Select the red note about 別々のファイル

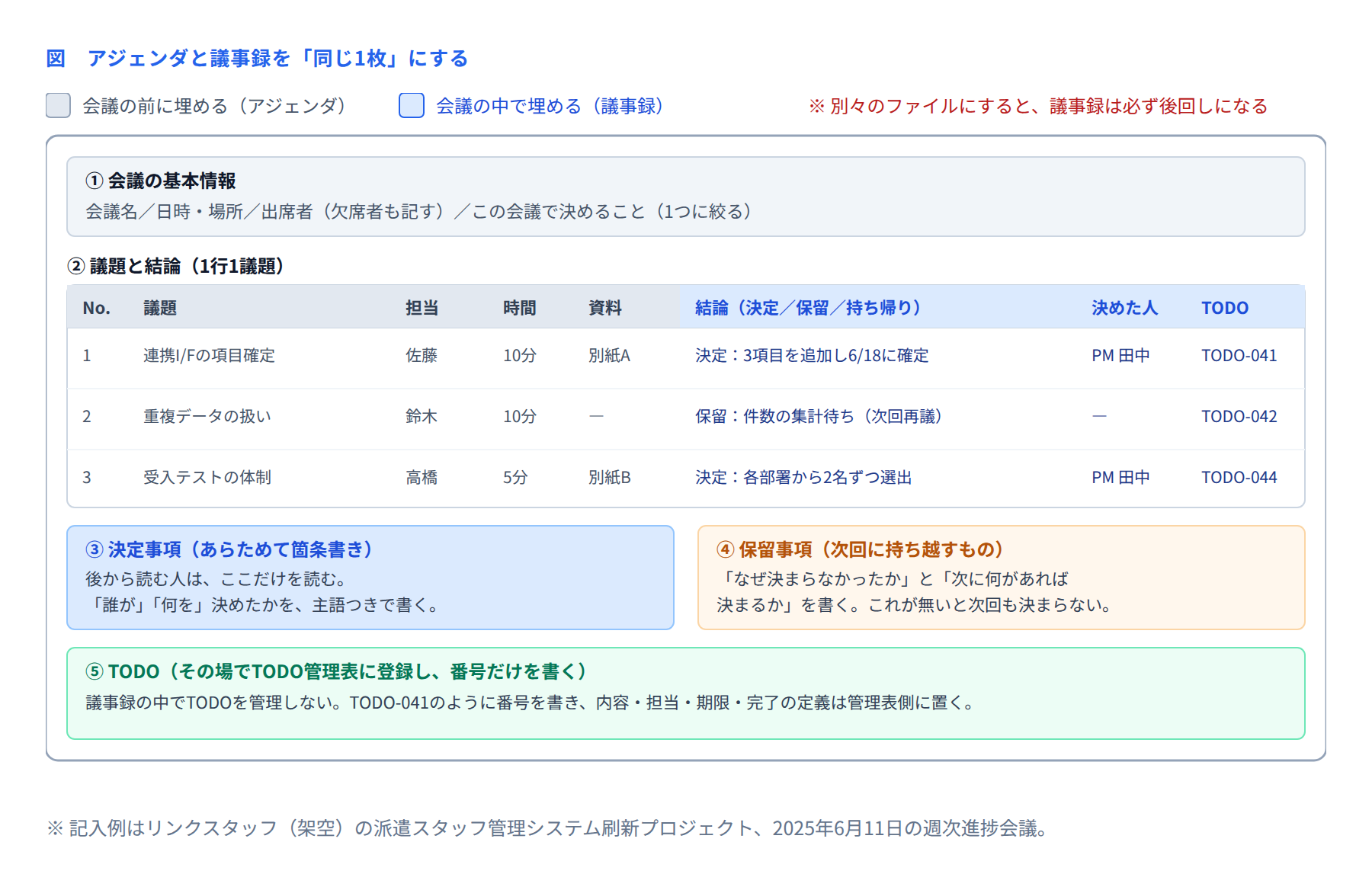coord(1038,106)
